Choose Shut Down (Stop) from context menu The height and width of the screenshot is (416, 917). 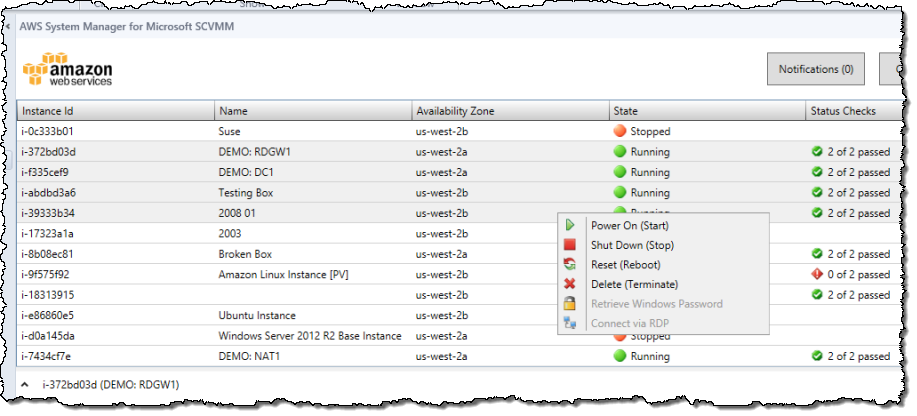pos(663,245)
